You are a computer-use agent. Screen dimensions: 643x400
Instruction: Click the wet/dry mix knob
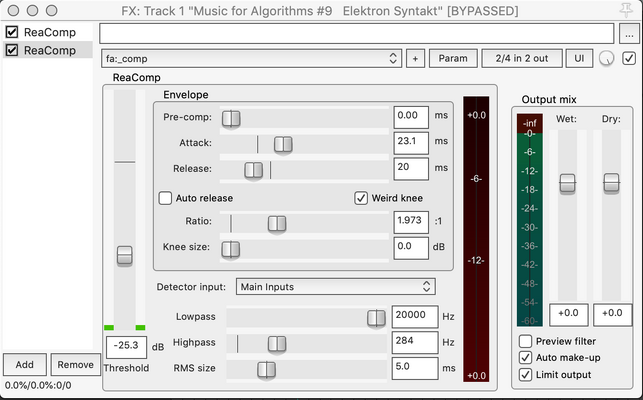click(607, 59)
